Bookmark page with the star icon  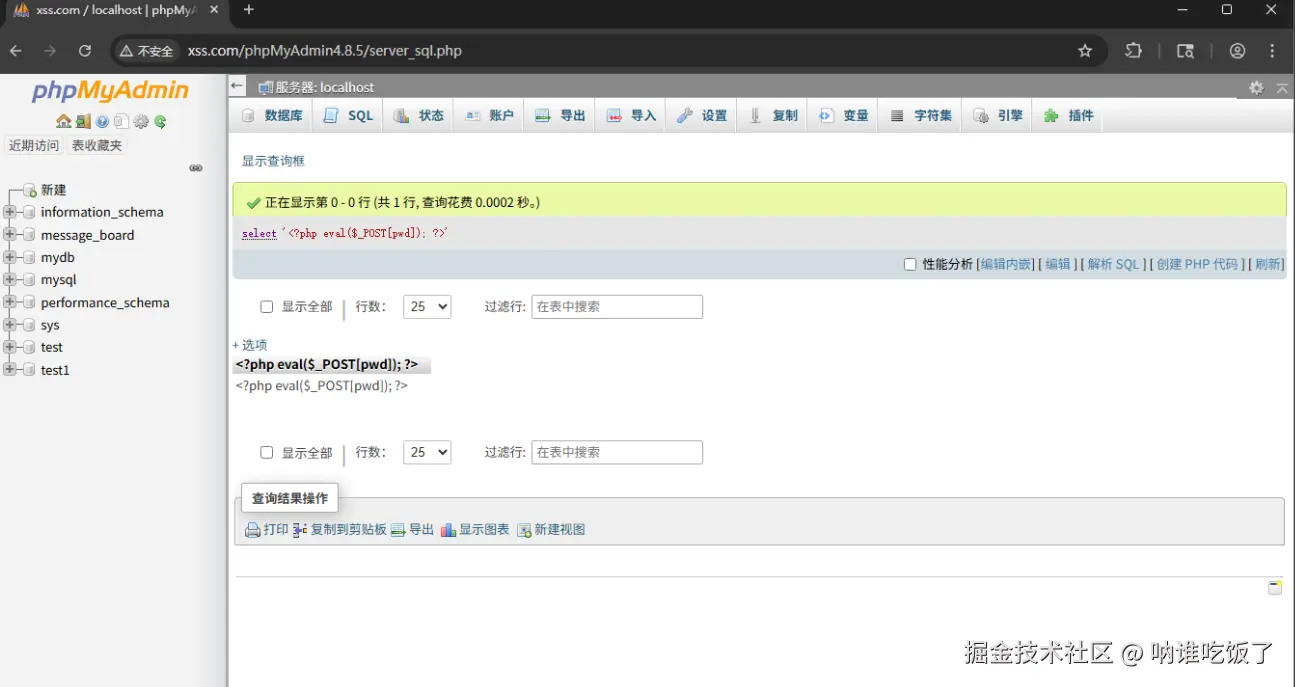(x=1085, y=51)
